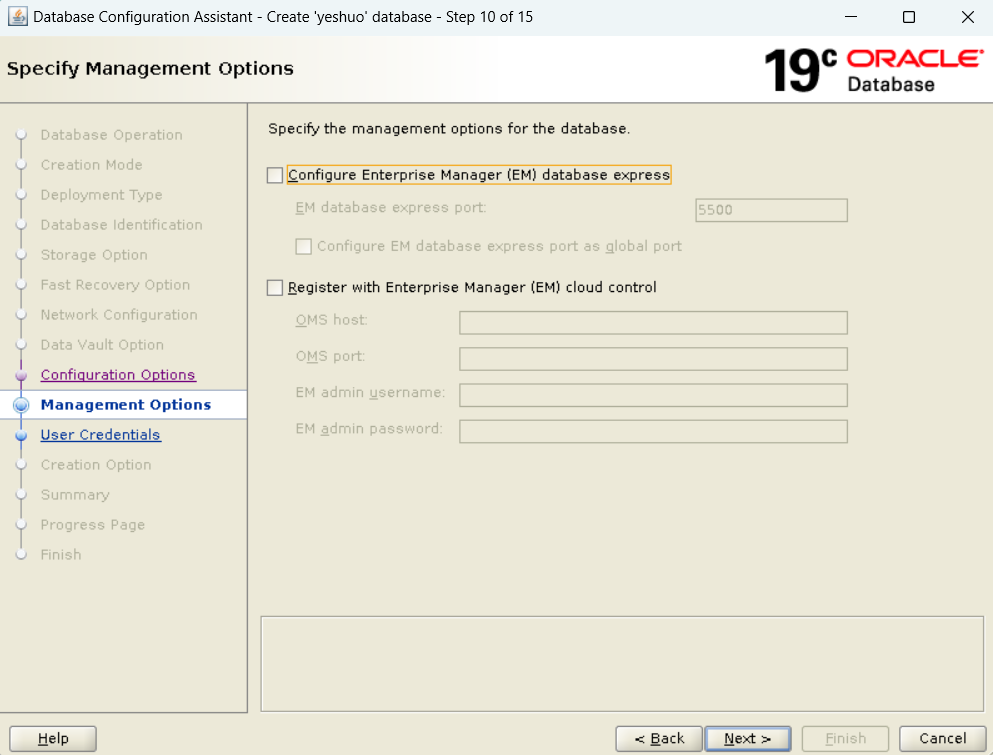Close the Database Configuration Assistant window
Image resolution: width=993 pixels, height=755 pixels.
[x=968, y=16]
